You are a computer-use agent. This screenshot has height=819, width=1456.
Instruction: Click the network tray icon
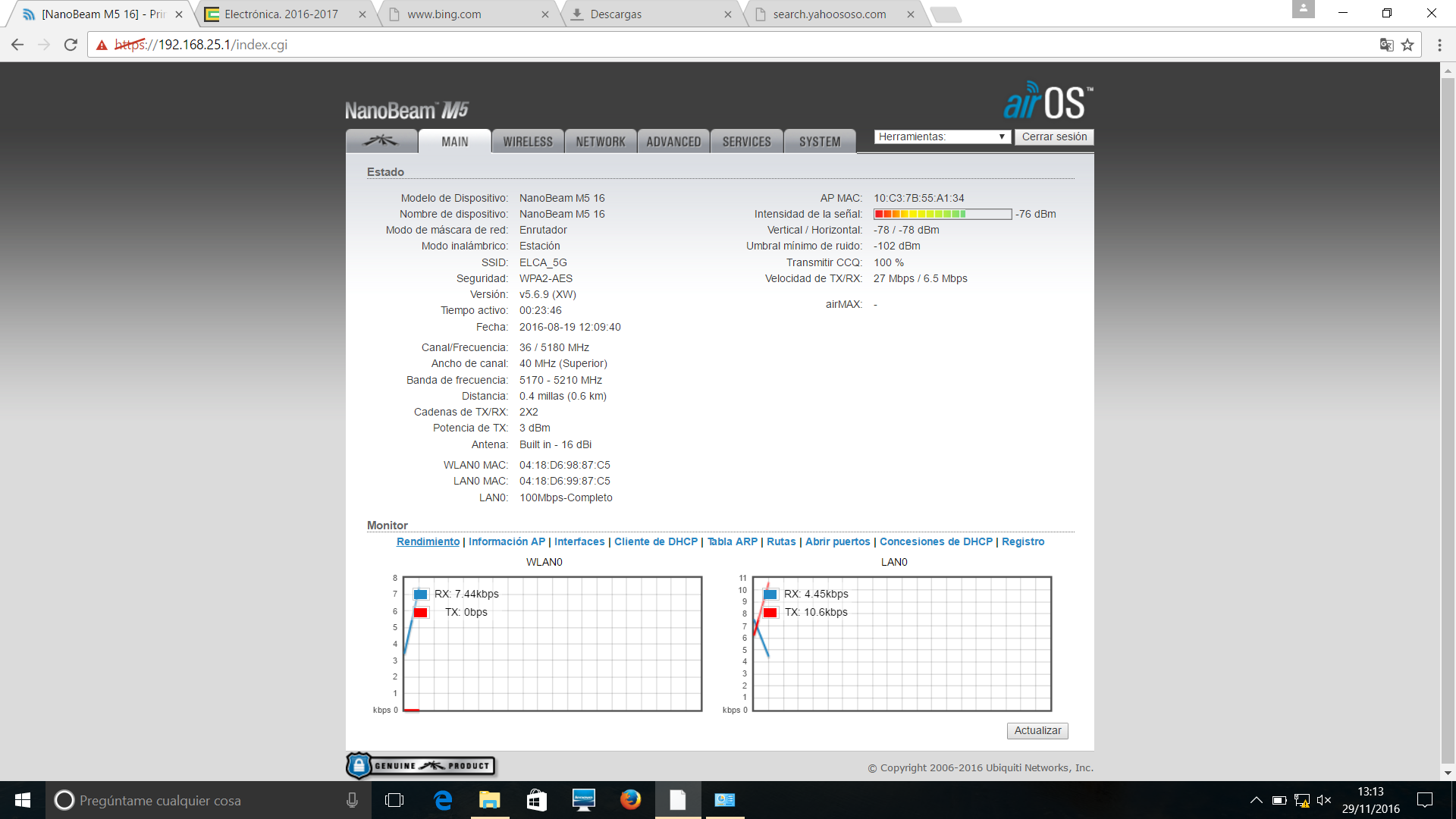(1302, 800)
